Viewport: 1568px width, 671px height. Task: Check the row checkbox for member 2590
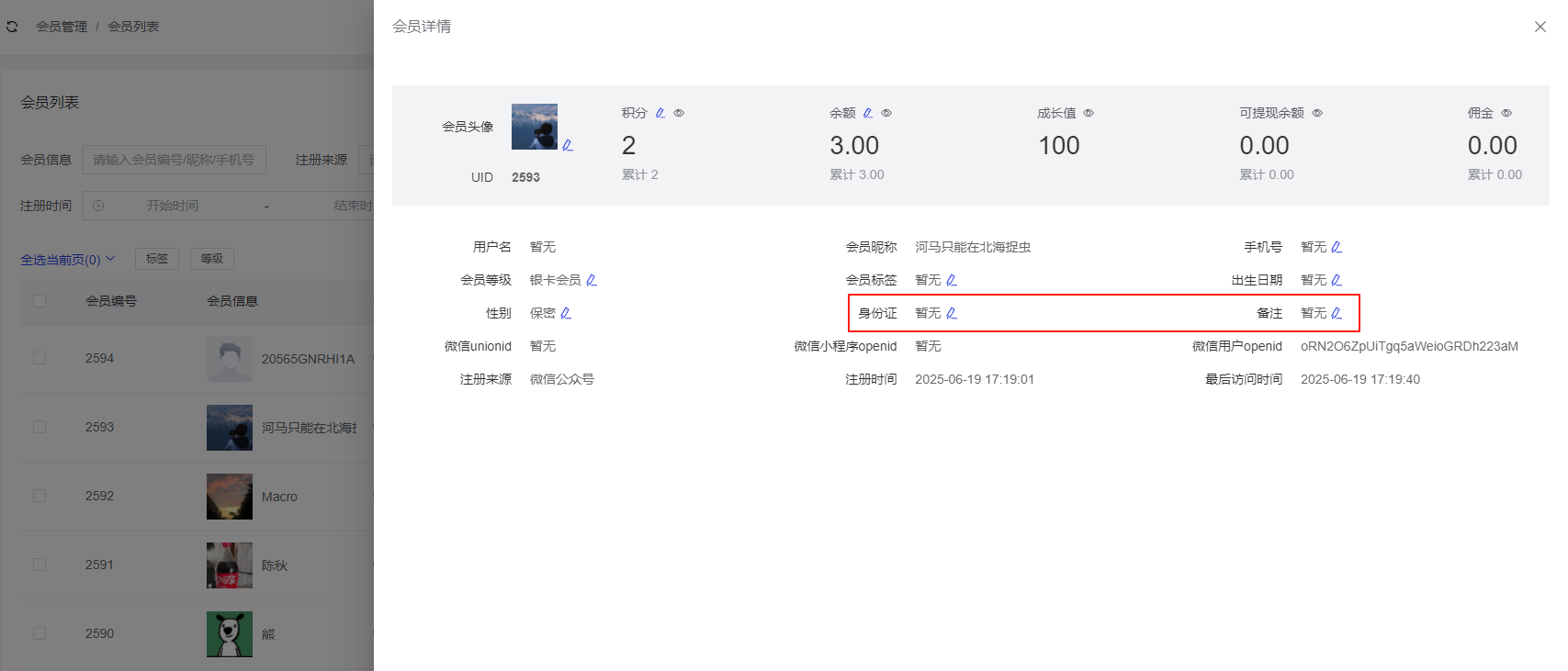(39, 633)
